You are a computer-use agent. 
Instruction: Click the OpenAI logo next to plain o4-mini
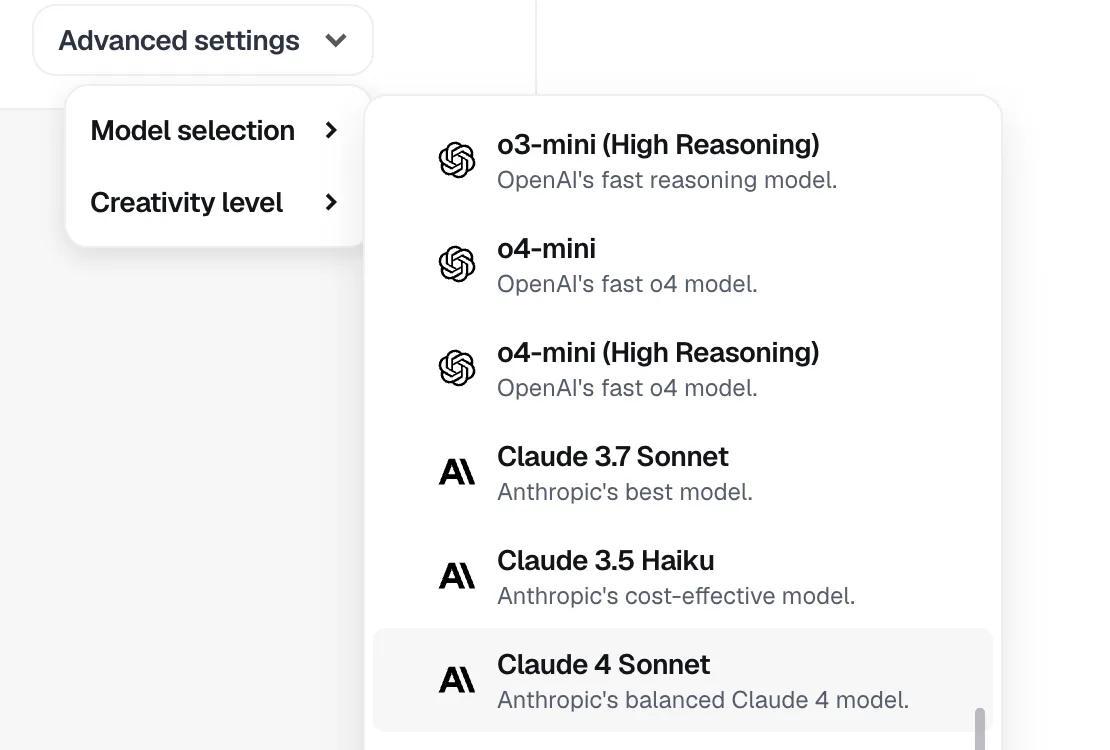tap(457, 264)
